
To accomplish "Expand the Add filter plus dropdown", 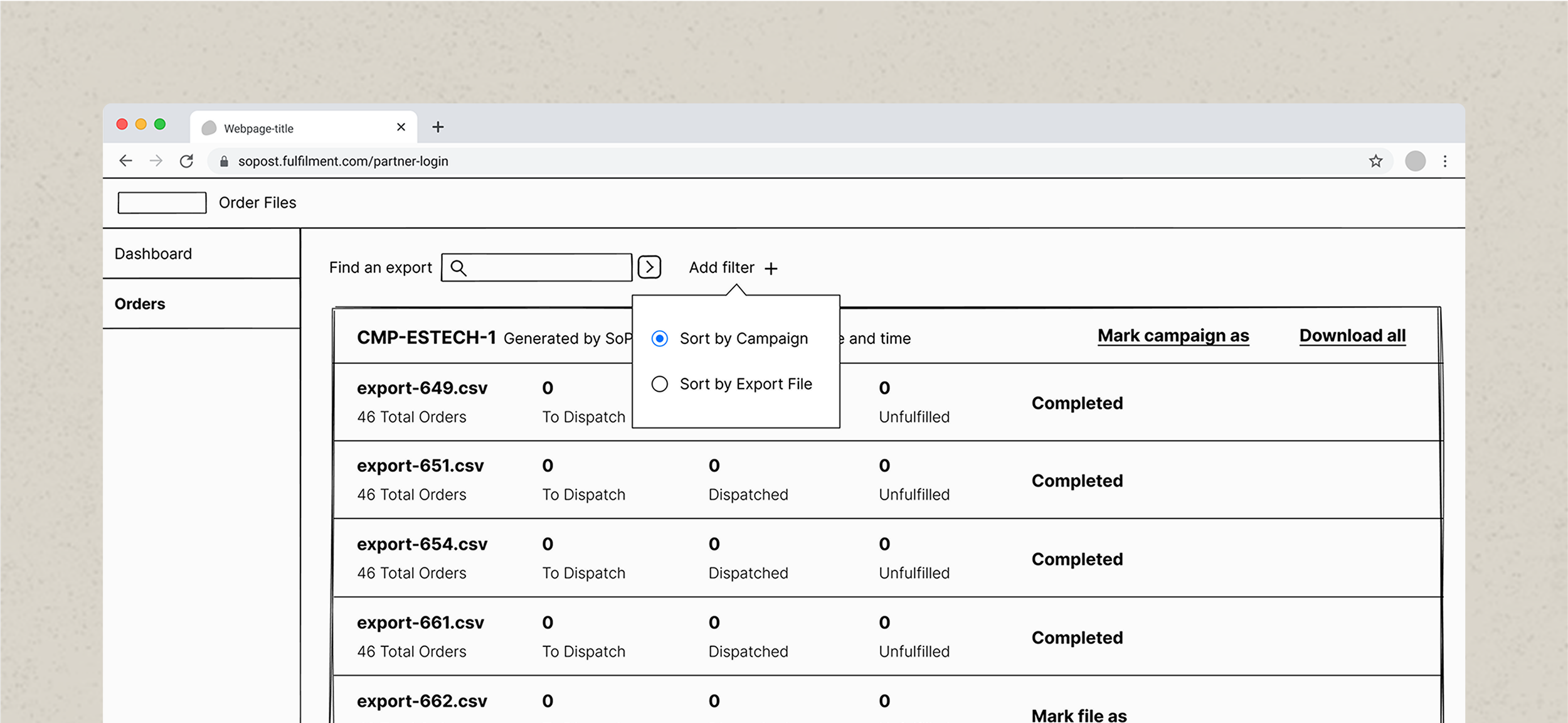I will pos(771,269).
